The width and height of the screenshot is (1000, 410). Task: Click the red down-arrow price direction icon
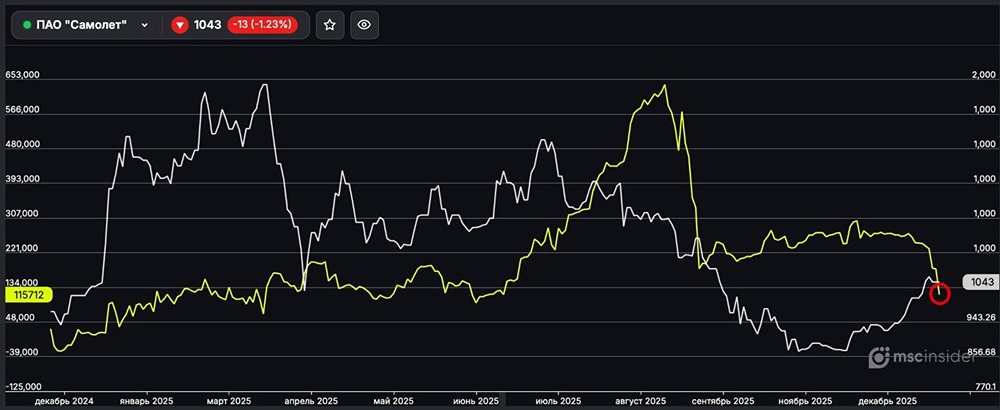pyautogui.click(x=180, y=25)
